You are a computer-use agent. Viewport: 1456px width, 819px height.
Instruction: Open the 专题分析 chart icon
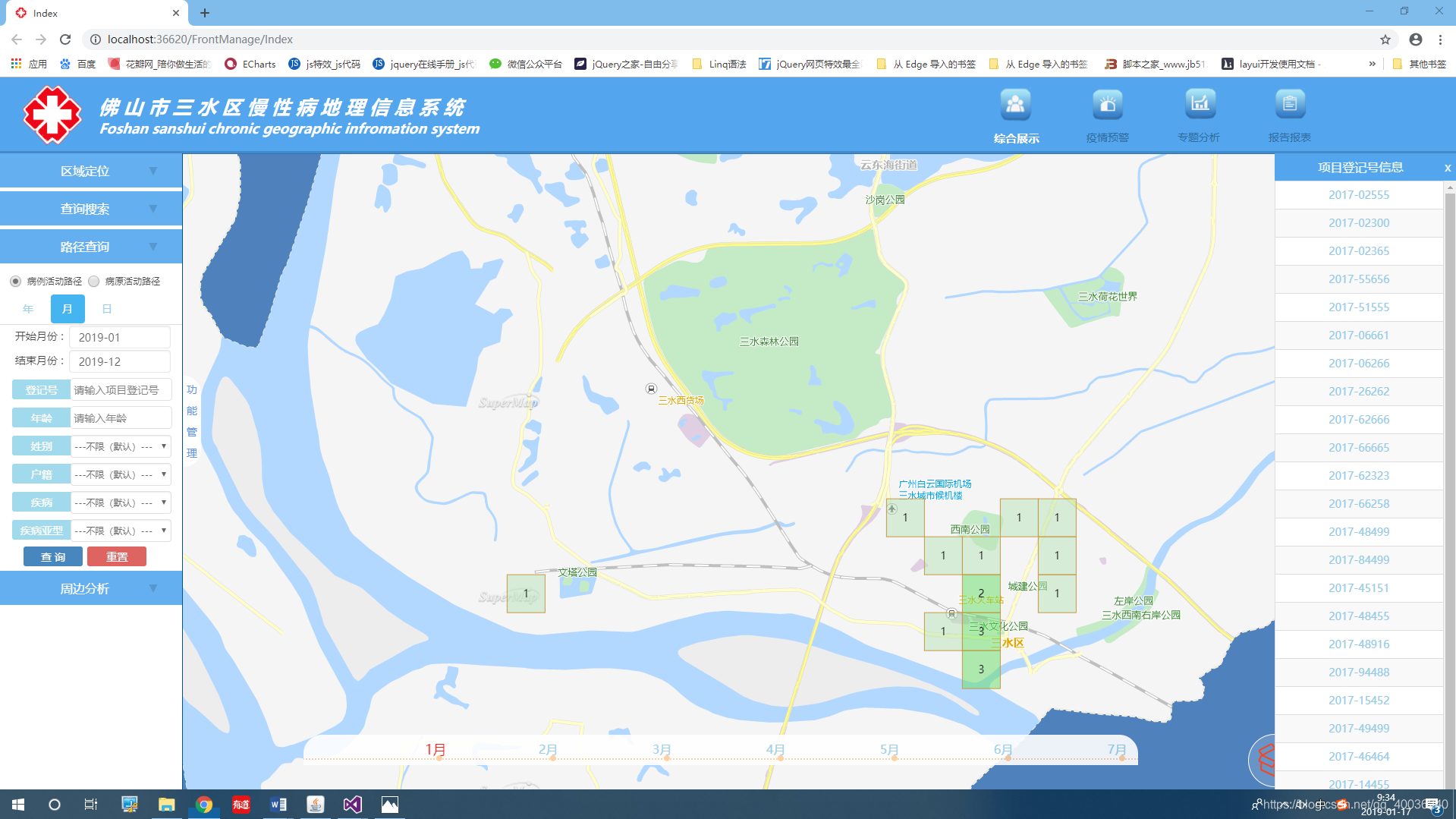tap(1200, 105)
